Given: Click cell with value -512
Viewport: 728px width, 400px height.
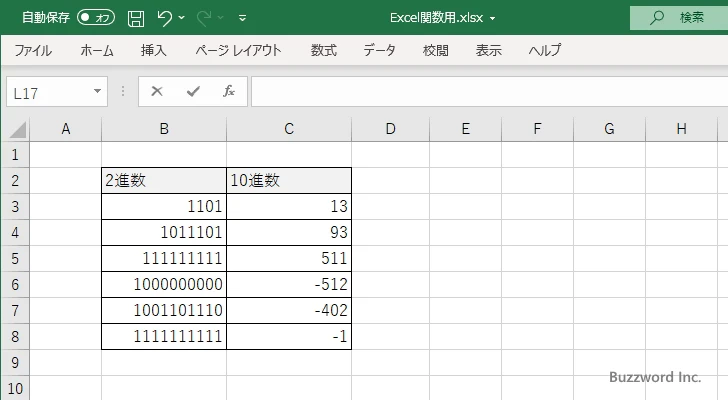Looking at the screenshot, I should tap(289, 284).
